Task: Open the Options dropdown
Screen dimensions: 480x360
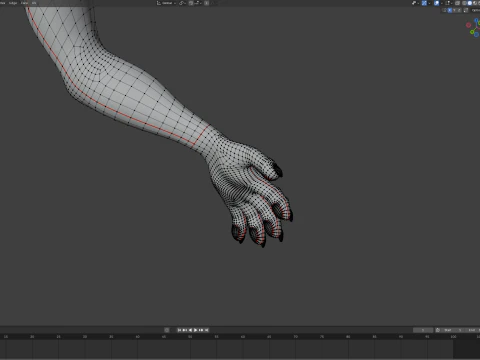Action: (x=476, y=10)
